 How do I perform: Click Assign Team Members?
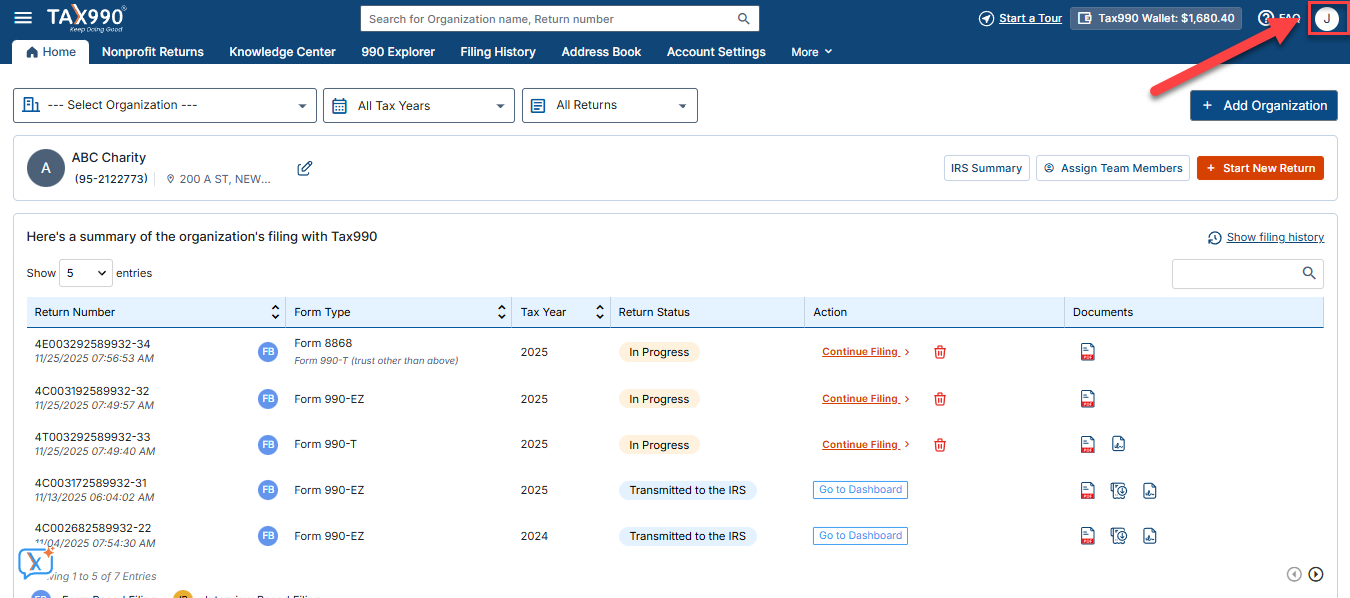(x=1113, y=168)
